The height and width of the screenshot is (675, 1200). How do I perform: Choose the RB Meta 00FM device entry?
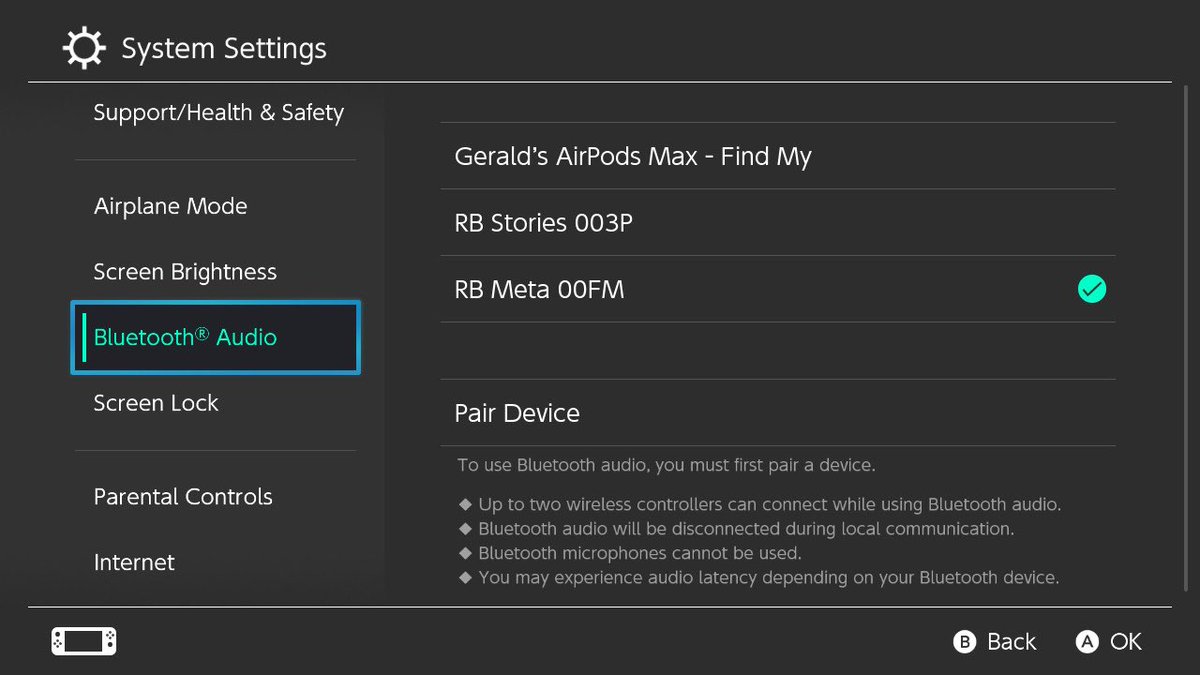(778, 289)
